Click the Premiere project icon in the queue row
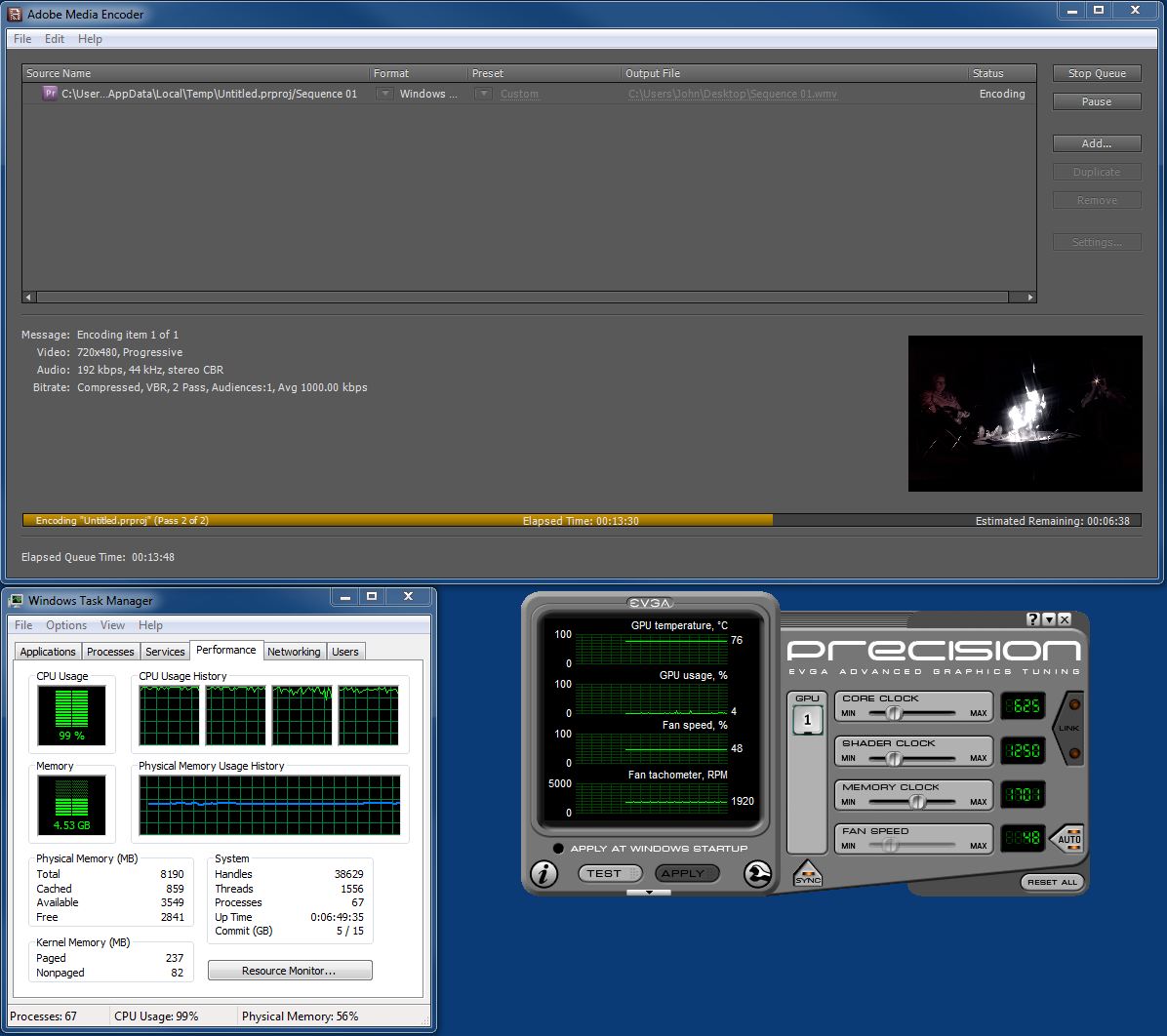This screenshot has height=1036, width=1167. click(50, 93)
